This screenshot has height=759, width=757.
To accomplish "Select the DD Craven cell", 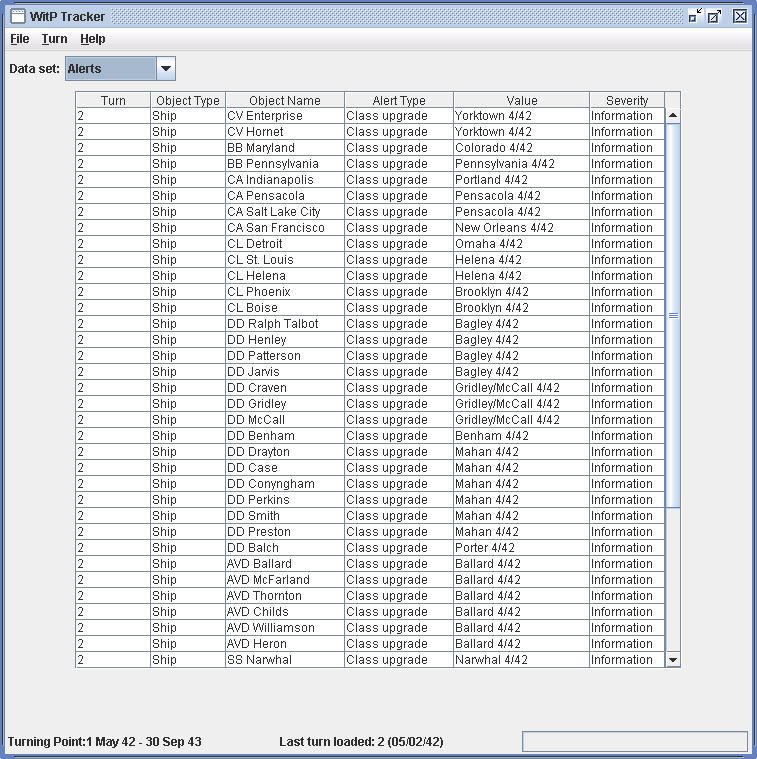I will [x=285, y=387].
